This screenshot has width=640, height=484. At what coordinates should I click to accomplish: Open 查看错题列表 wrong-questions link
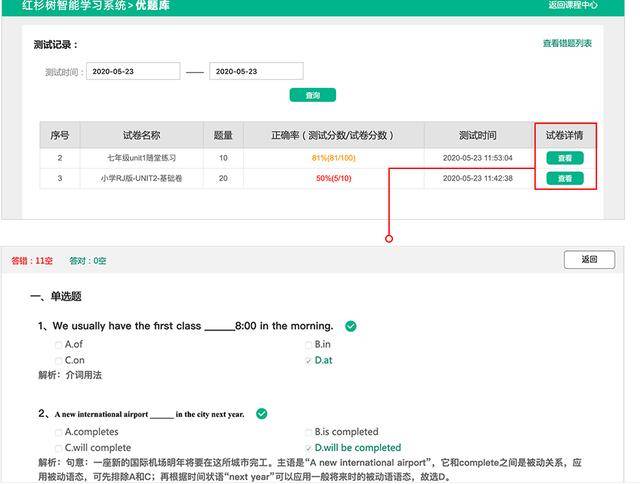click(x=567, y=43)
